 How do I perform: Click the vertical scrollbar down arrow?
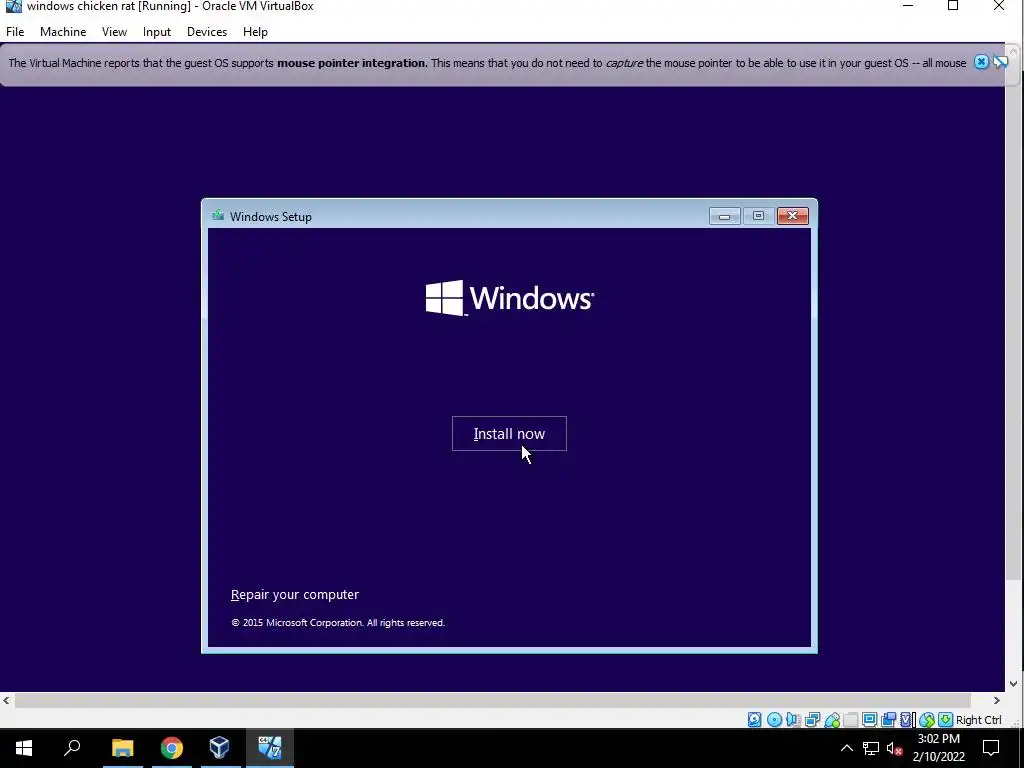pyautogui.click(x=1014, y=684)
